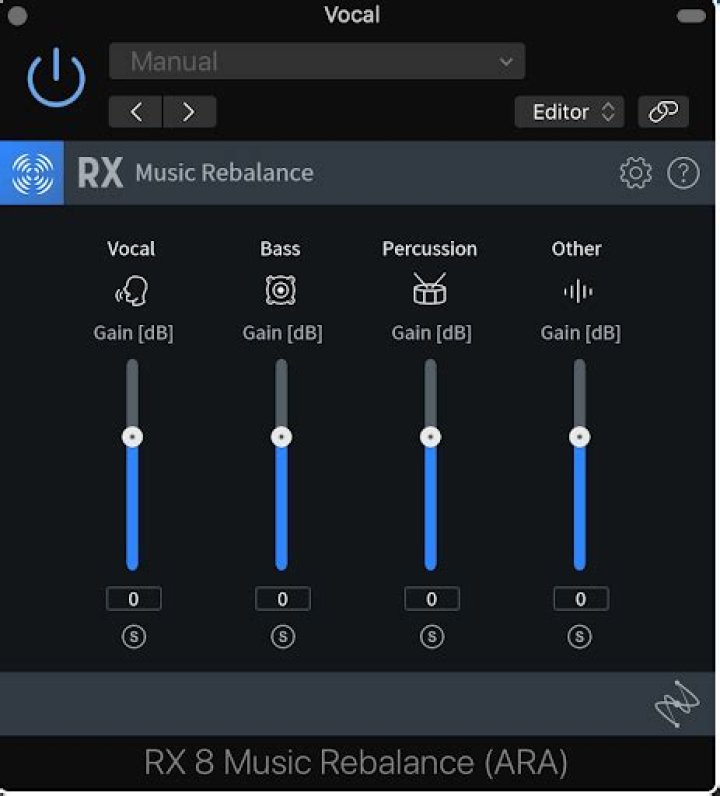Click the Other gain value field
720x796 pixels.
point(580,599)
